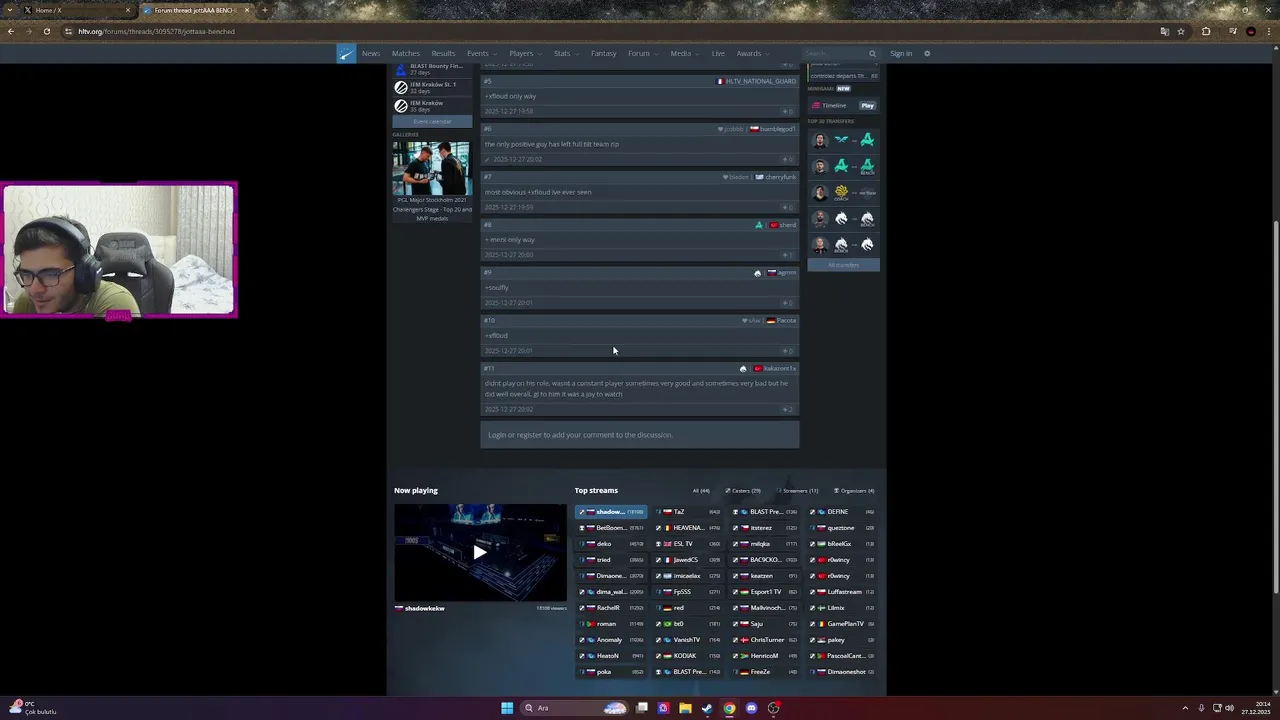The height and width of the screenshot is (720, 1280).
Task: Open a new browser tab
Action: pos(264,10)
